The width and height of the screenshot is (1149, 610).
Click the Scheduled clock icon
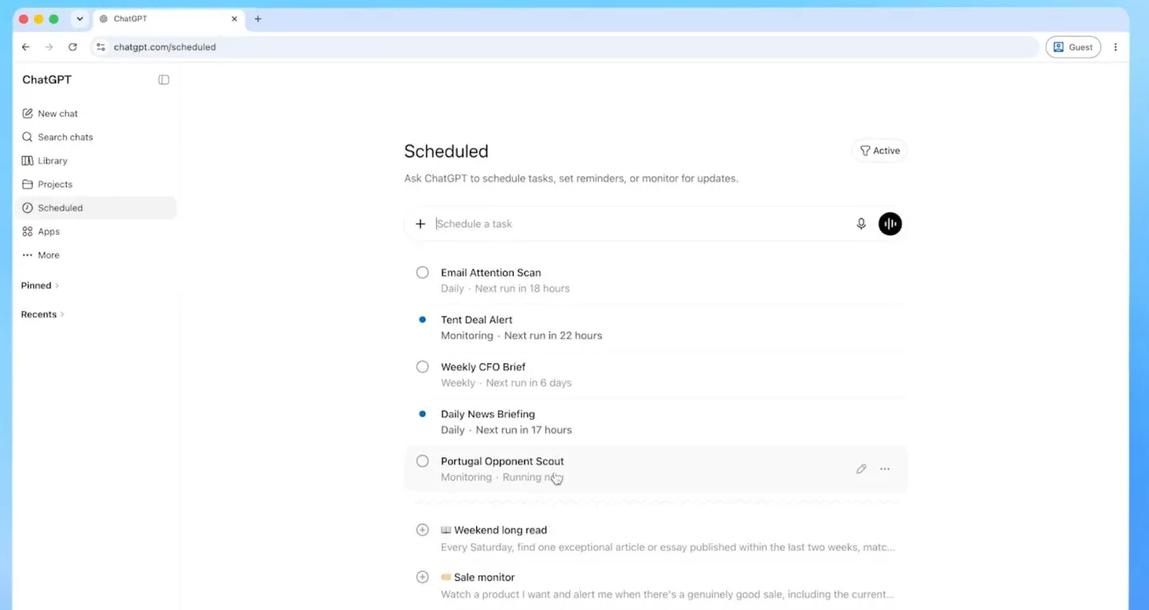tap(27, 207)
